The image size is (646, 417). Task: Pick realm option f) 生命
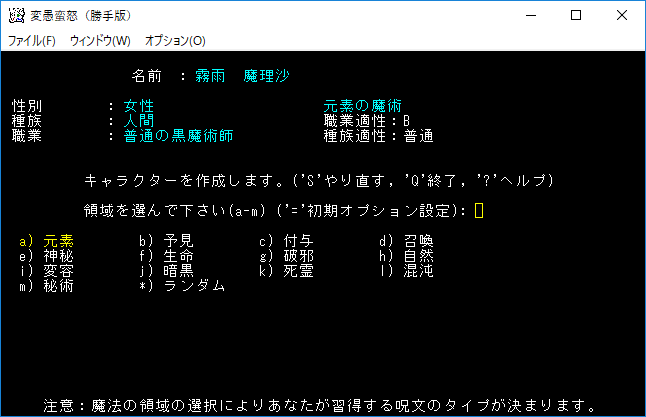pos(166,256)
